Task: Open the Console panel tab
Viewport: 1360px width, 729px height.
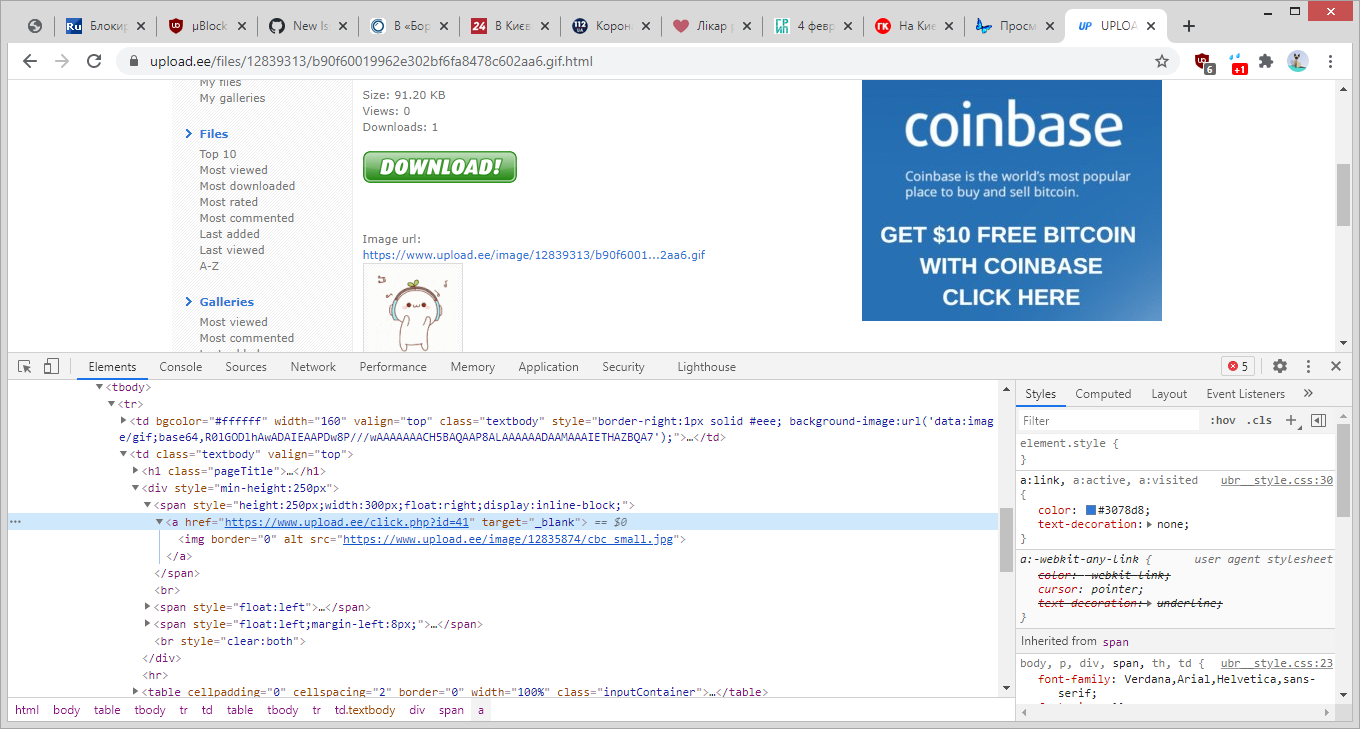Action: 181,367
